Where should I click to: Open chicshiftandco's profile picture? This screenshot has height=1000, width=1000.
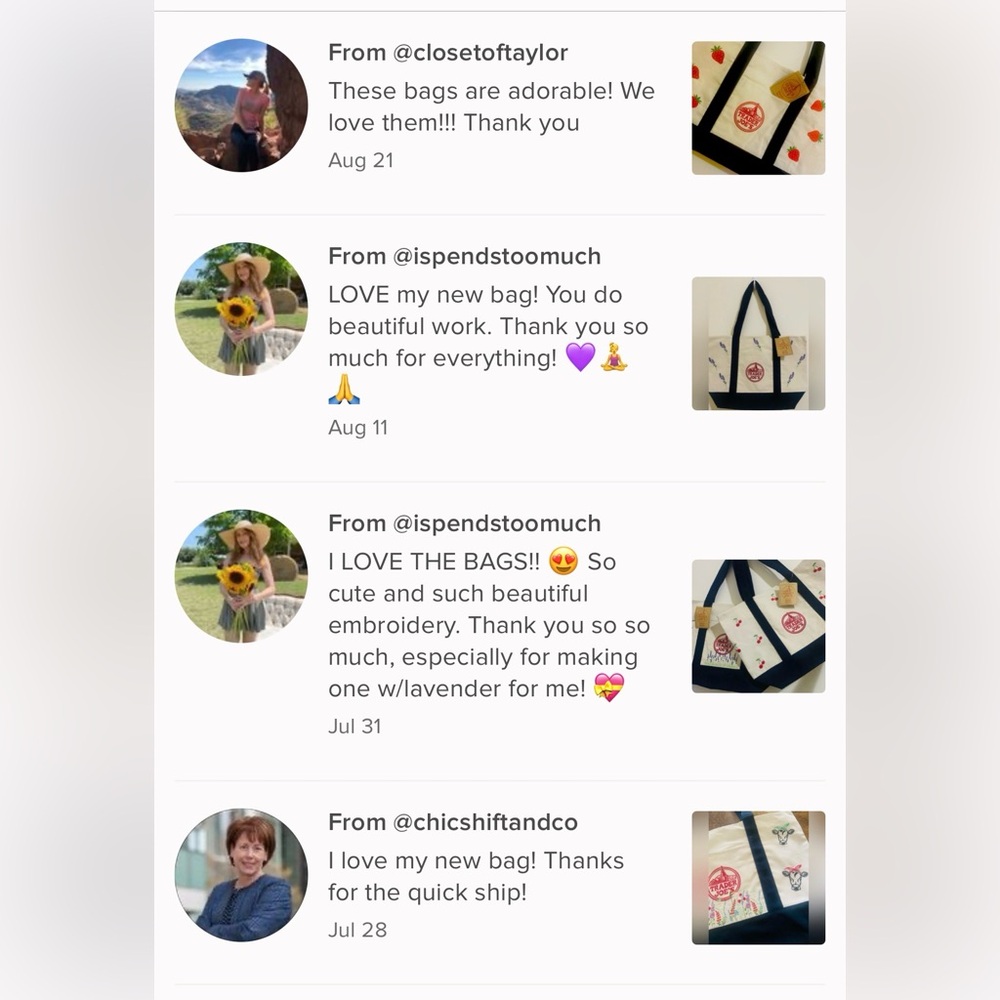coord(241,875)
